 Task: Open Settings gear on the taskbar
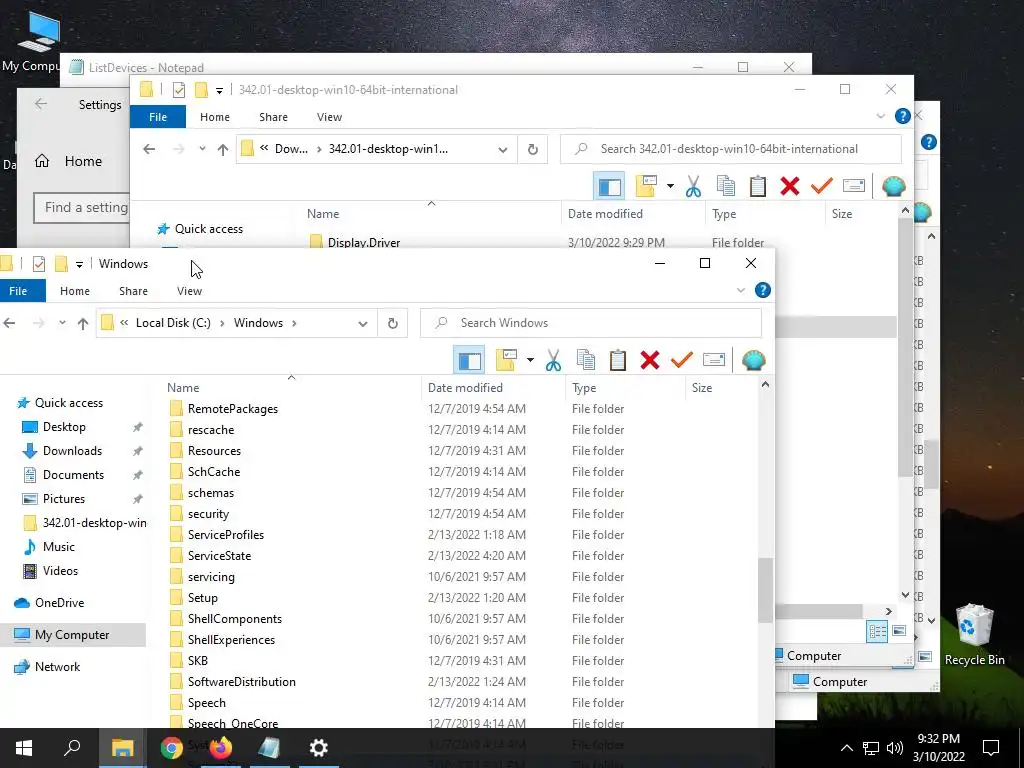tap(319, 748)
